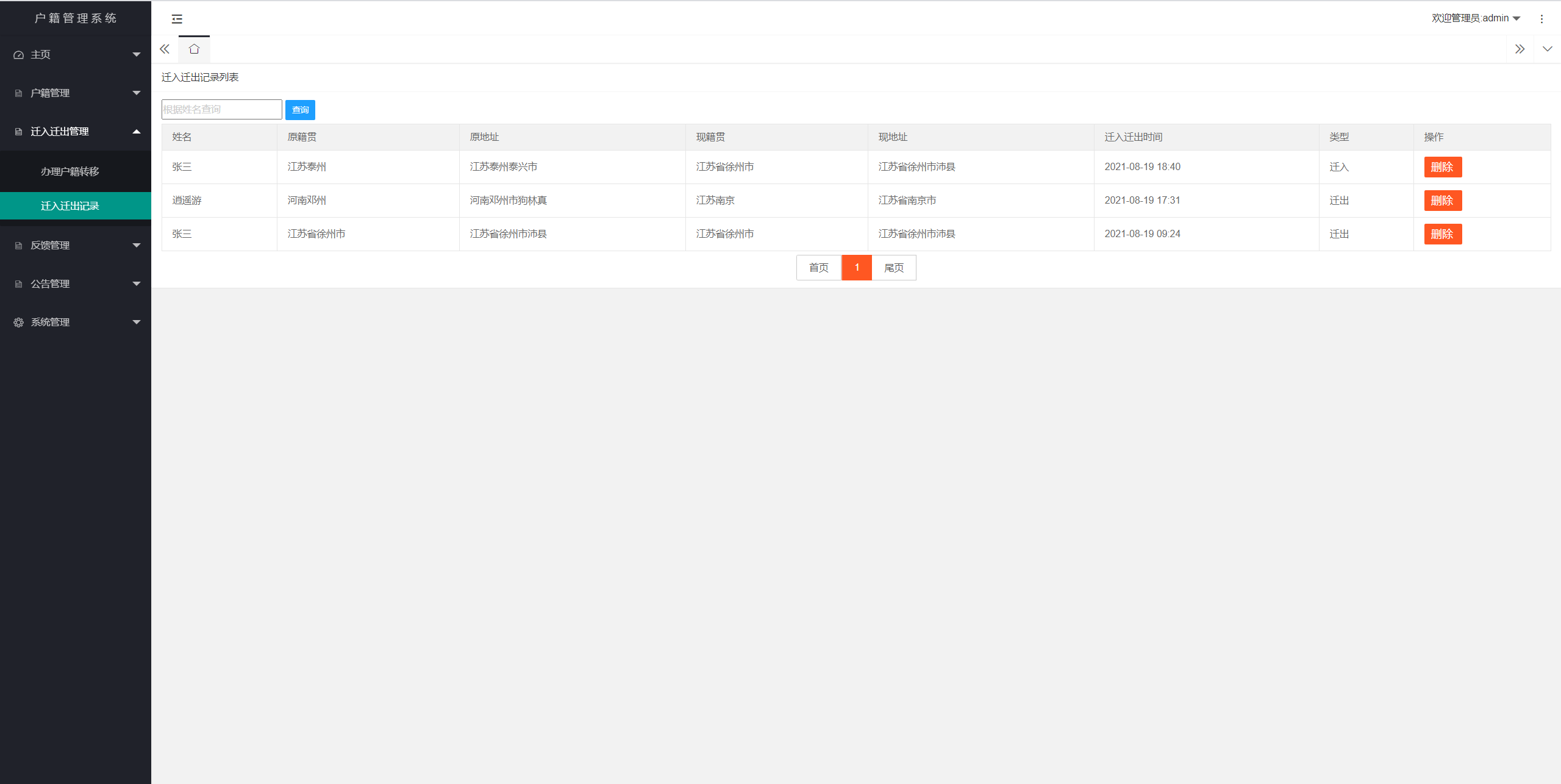Click the blue 查询 button

300,110
